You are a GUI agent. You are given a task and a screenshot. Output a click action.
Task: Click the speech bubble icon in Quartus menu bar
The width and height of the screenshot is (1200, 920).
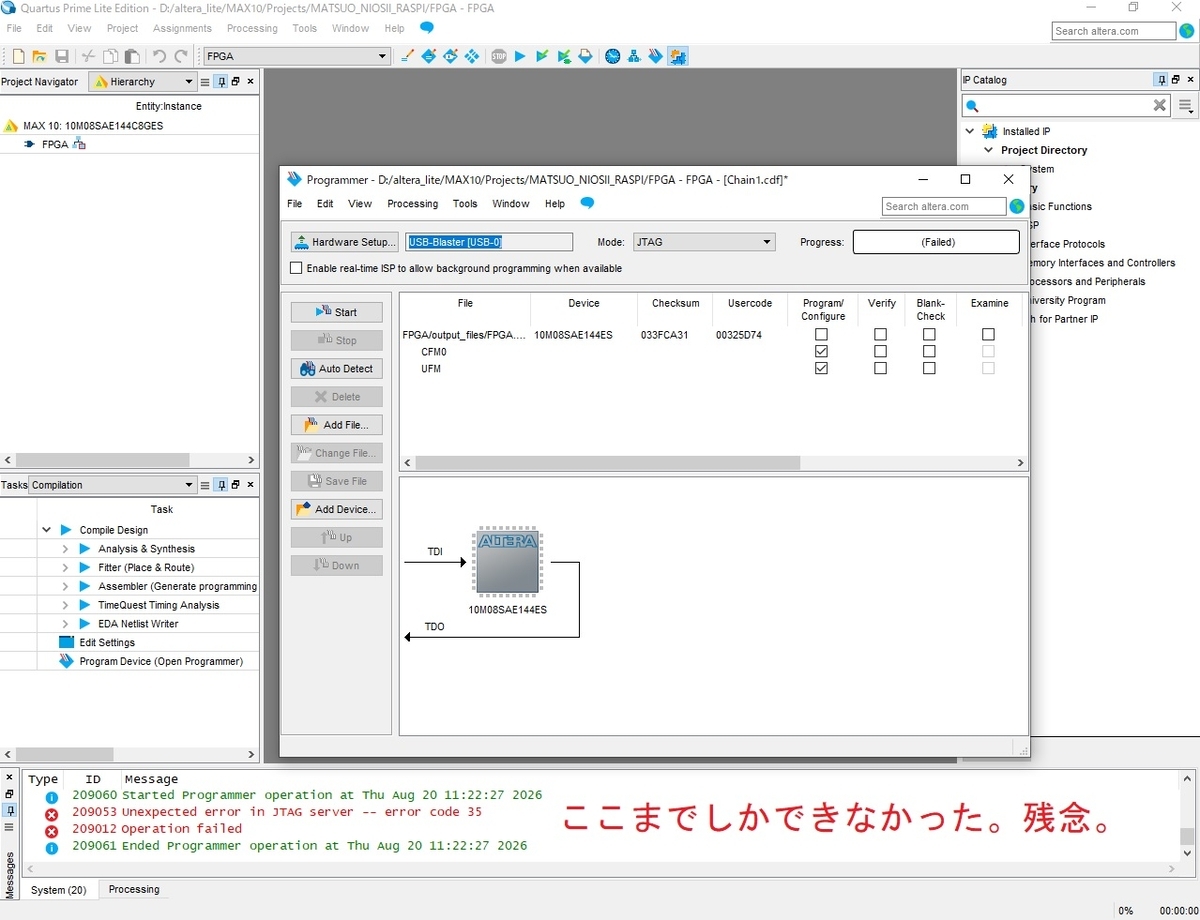coord(427,27)
